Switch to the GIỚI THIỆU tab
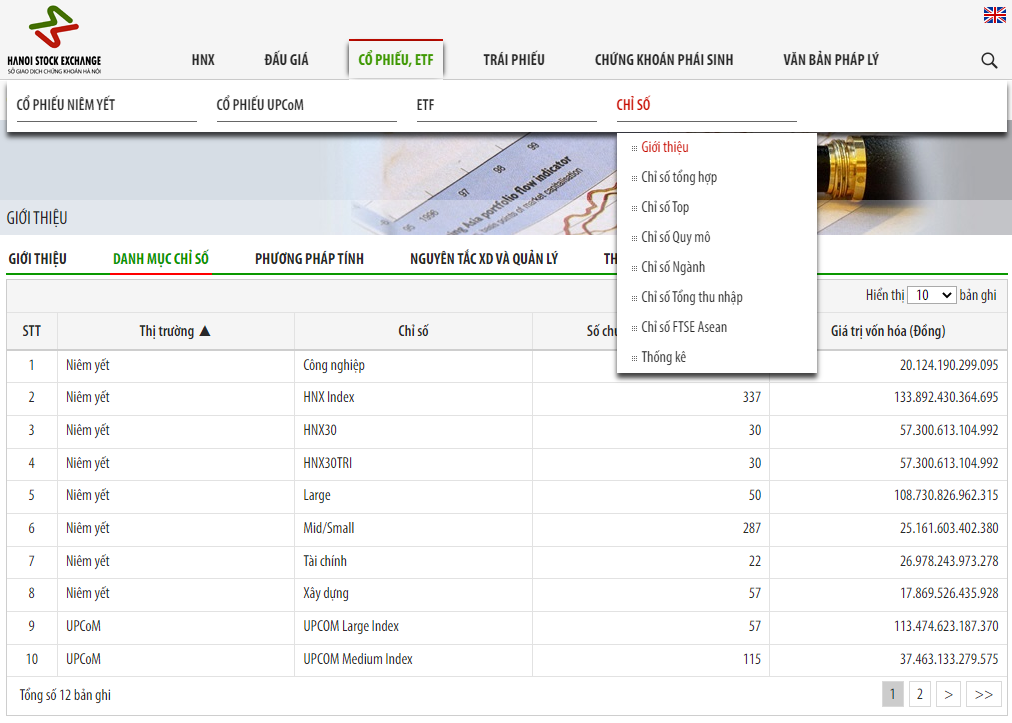The image size is (1012, 723). [37, 259]
